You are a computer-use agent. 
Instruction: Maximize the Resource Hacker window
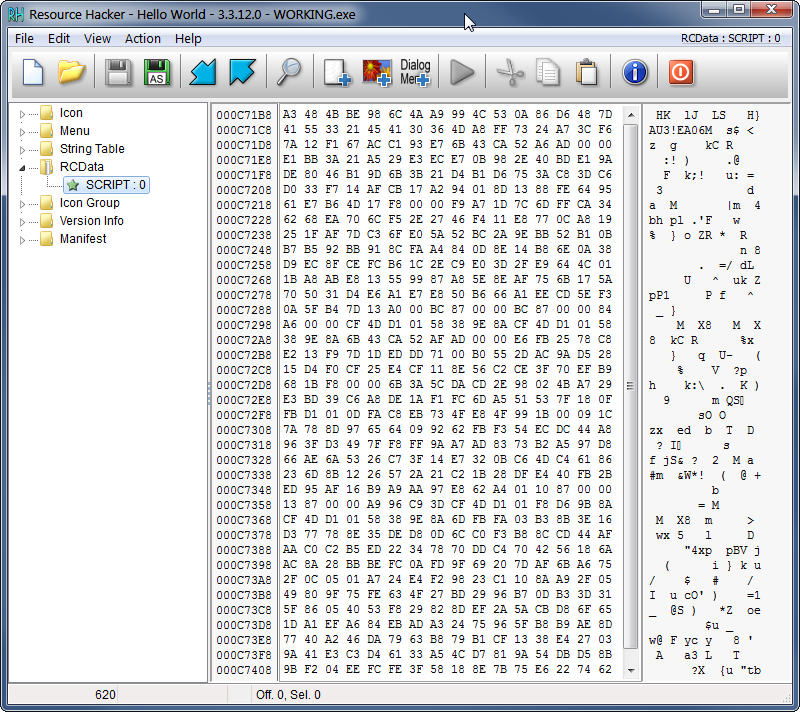(x=738, y=10)
